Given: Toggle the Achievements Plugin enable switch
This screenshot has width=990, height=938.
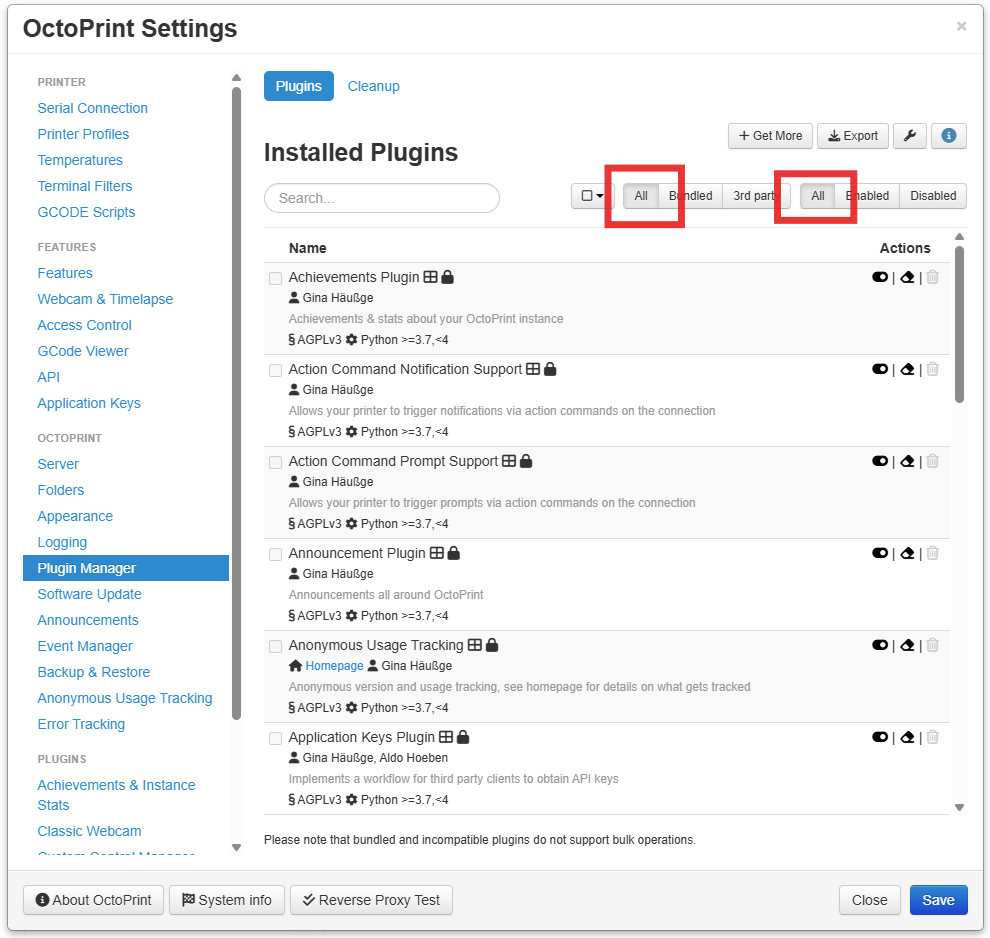Looking at the screenshot, I should point(880,278).
